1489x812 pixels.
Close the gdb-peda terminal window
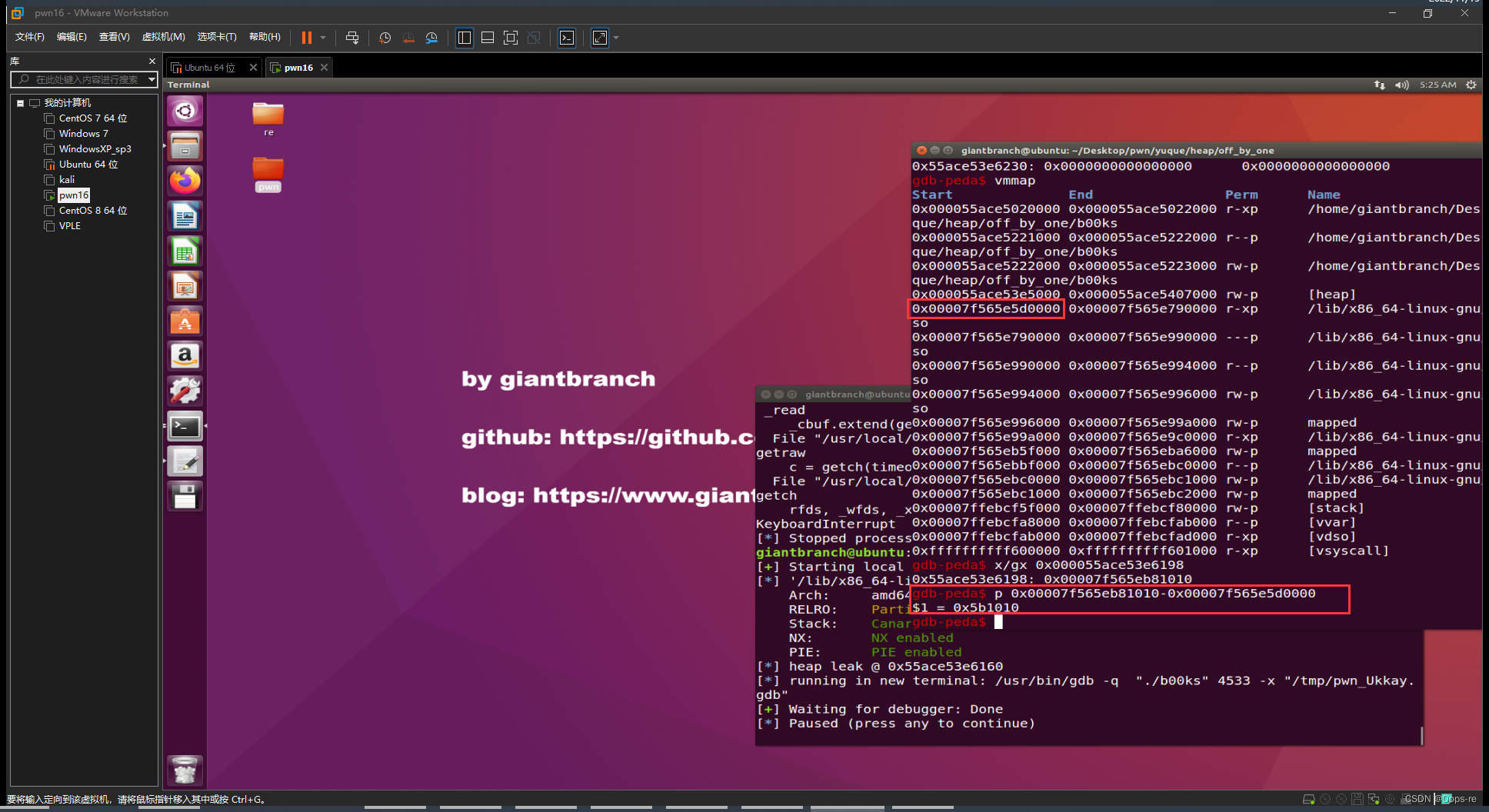(921, 151)
